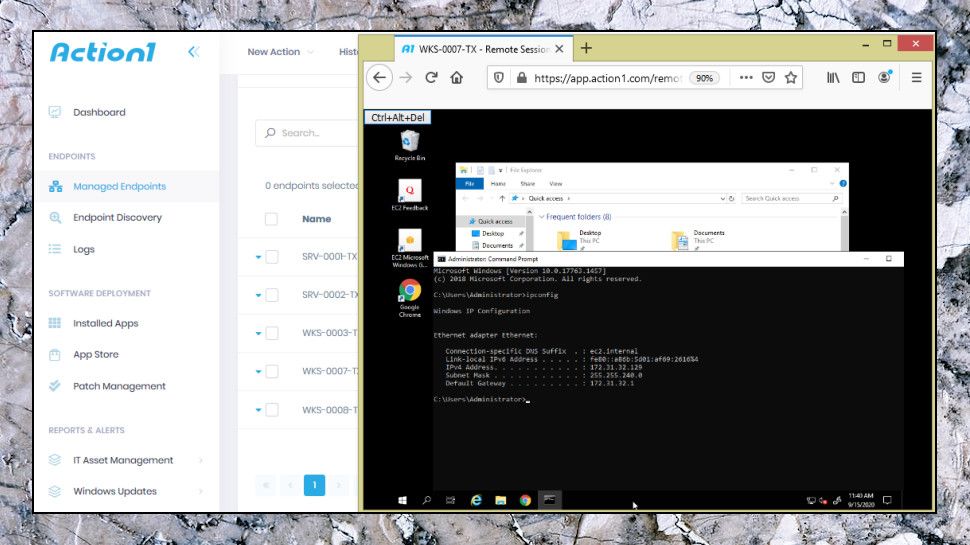Tick the checkbox for SRV-0001 row
Viewport: 970px width, 545px height.
point(272,257)
